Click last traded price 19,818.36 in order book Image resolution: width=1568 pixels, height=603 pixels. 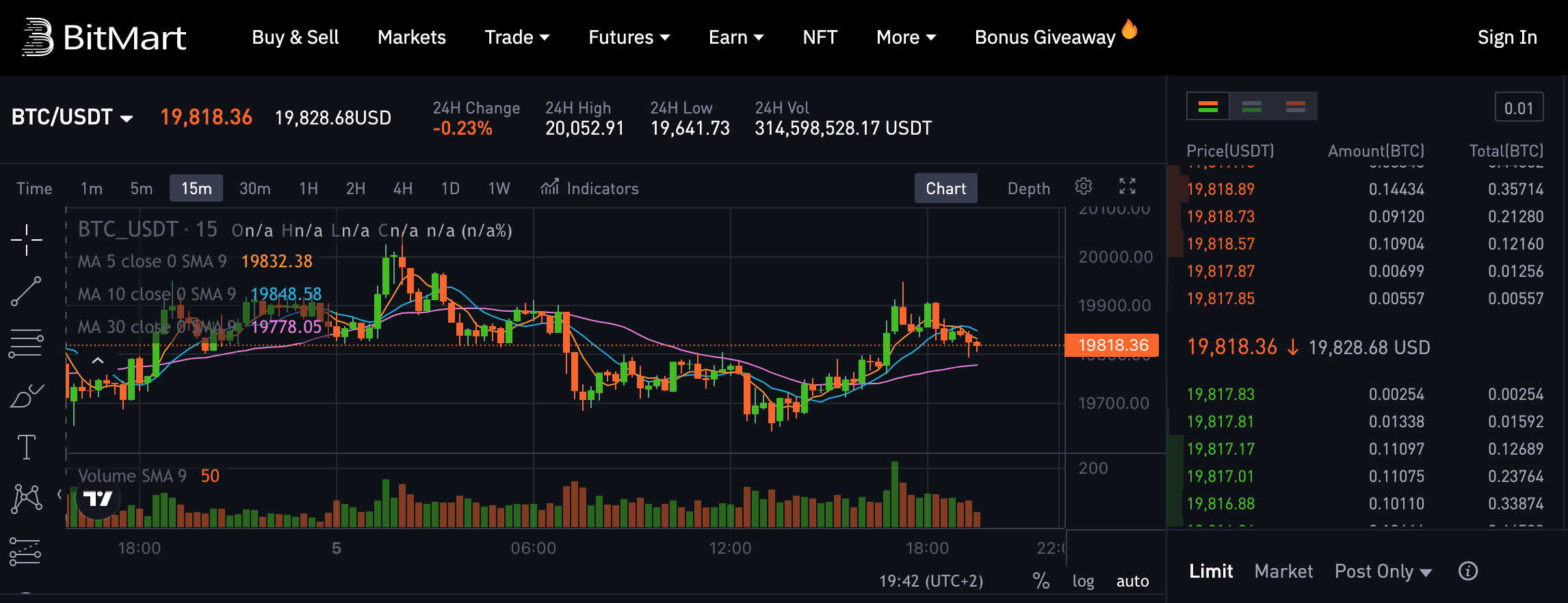pos(1232,347)
